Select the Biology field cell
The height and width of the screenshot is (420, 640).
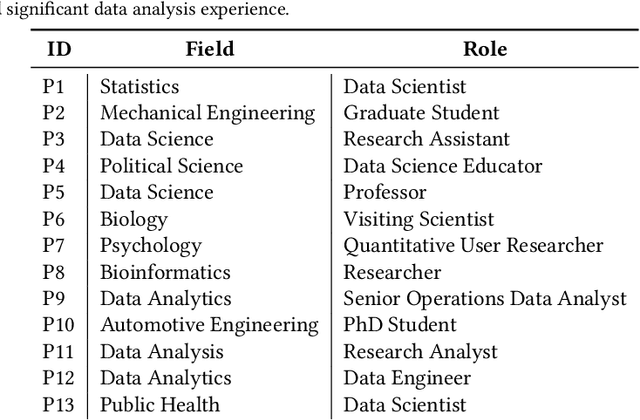point(134,219)
